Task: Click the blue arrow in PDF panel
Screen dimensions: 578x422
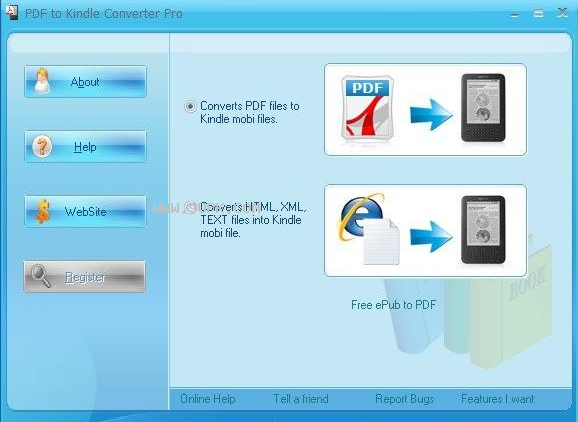Action: coord(431,115)
